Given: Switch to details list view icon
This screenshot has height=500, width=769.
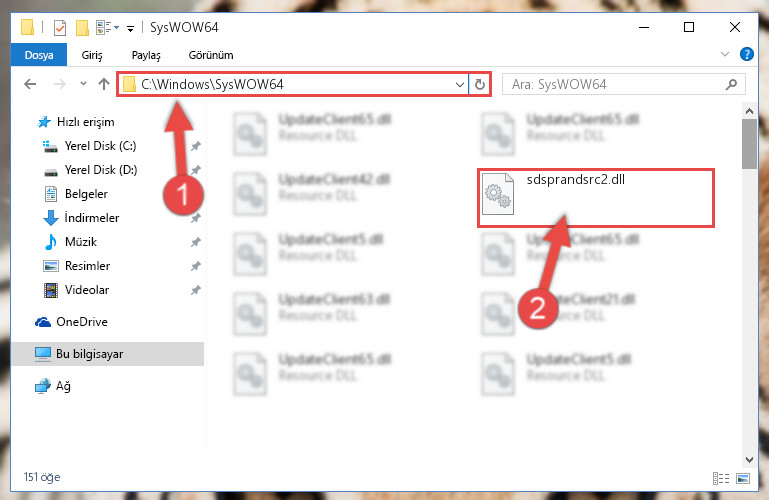Looking at the screenshot, I should coord(720,478).
